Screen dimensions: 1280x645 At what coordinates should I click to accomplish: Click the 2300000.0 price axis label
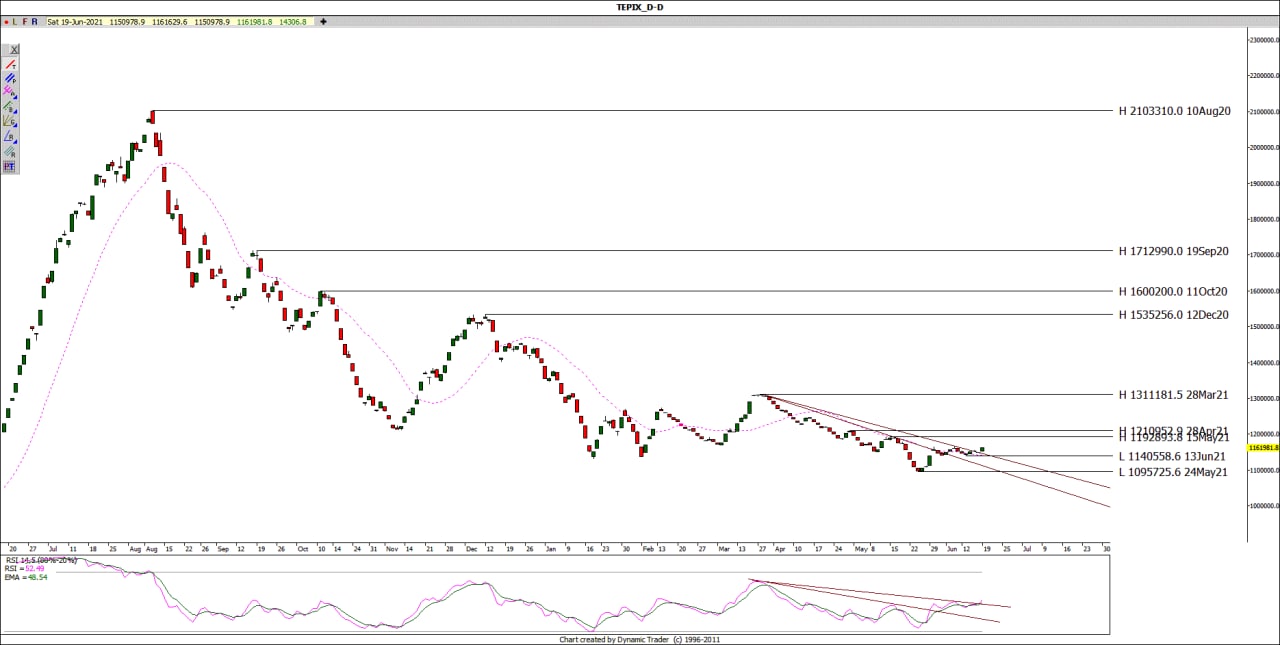(1264, 40)
